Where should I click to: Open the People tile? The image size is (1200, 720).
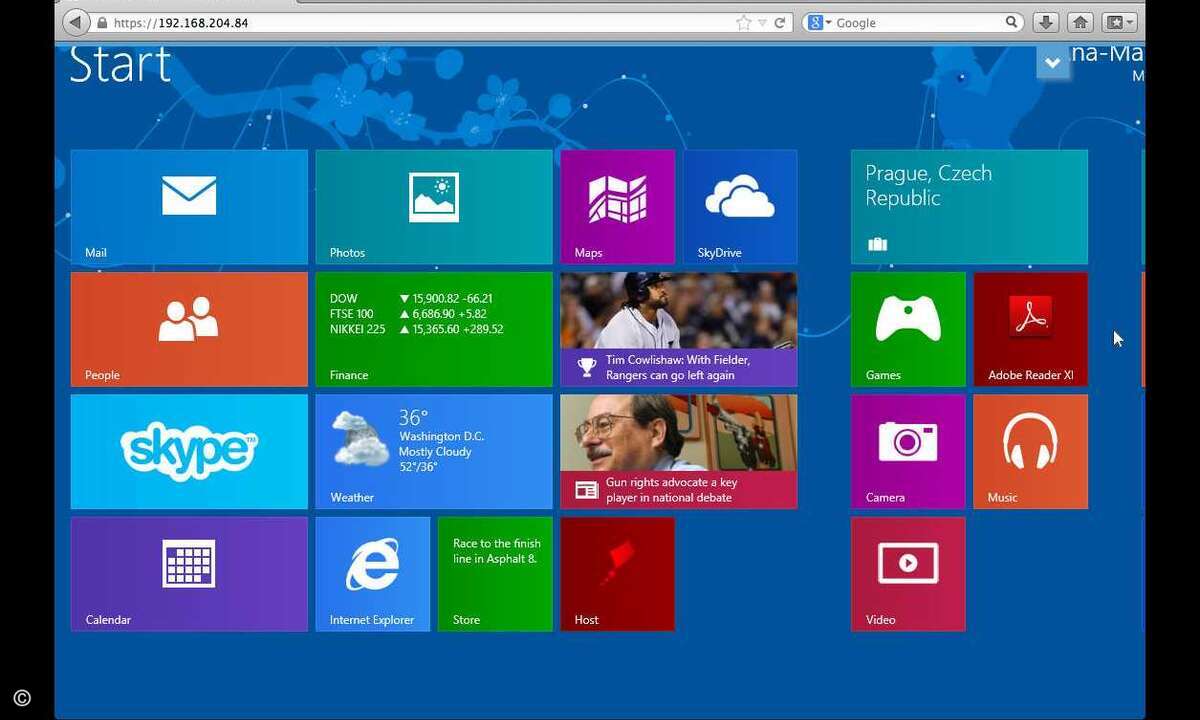(x=189, y=329)
